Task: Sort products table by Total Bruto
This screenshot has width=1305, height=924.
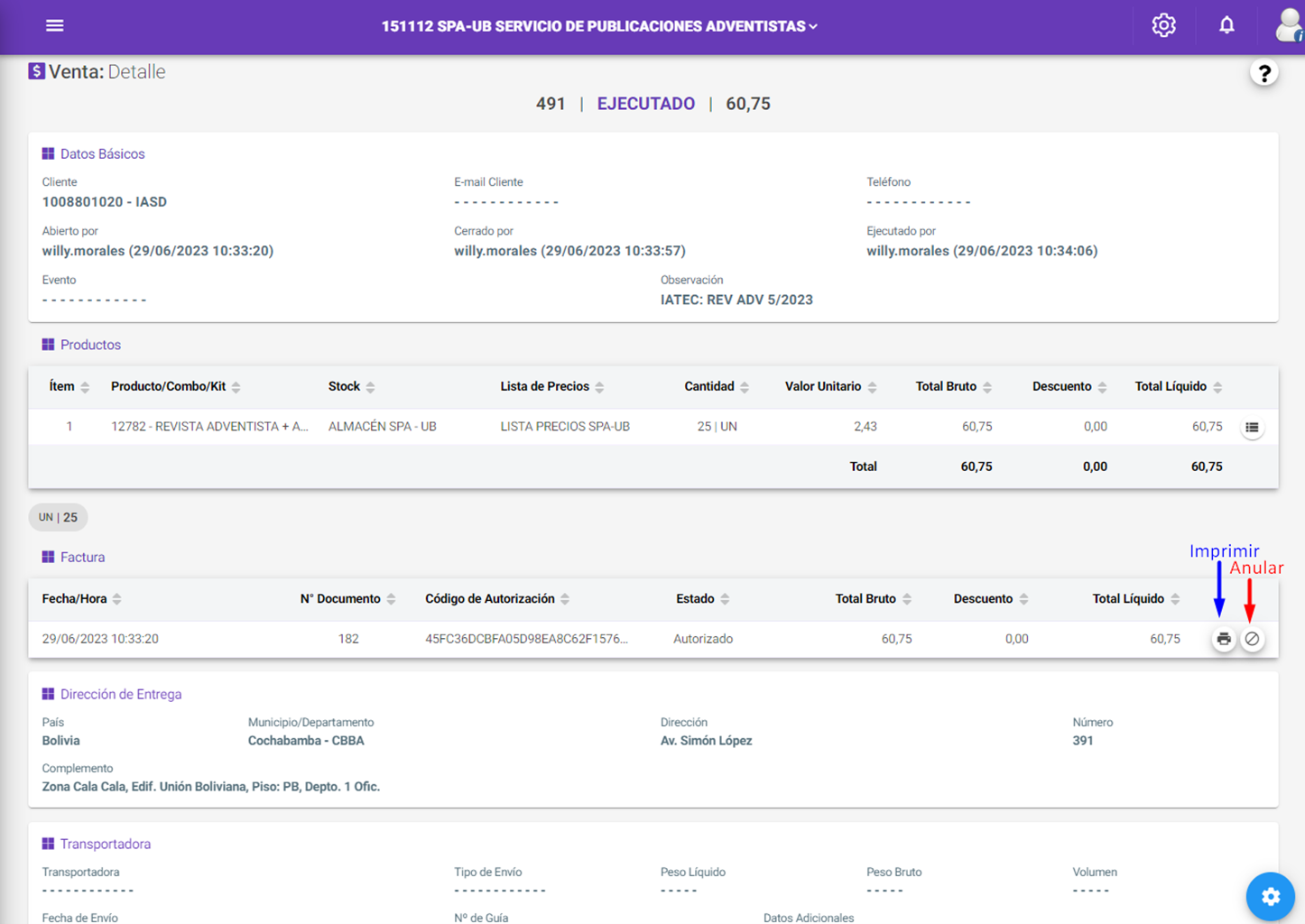Action: pyautogui.click(x=953, y=386)
